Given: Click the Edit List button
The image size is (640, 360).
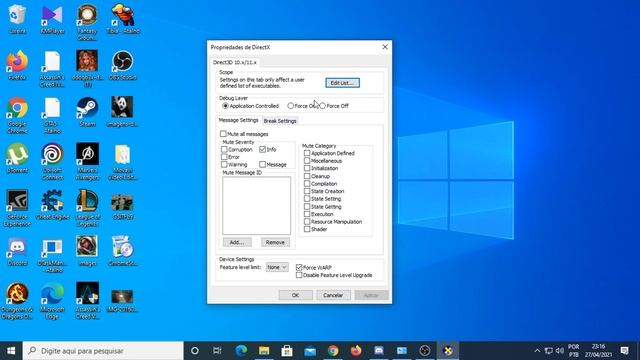Looking at the screenshot, I should tap(342, 83).
